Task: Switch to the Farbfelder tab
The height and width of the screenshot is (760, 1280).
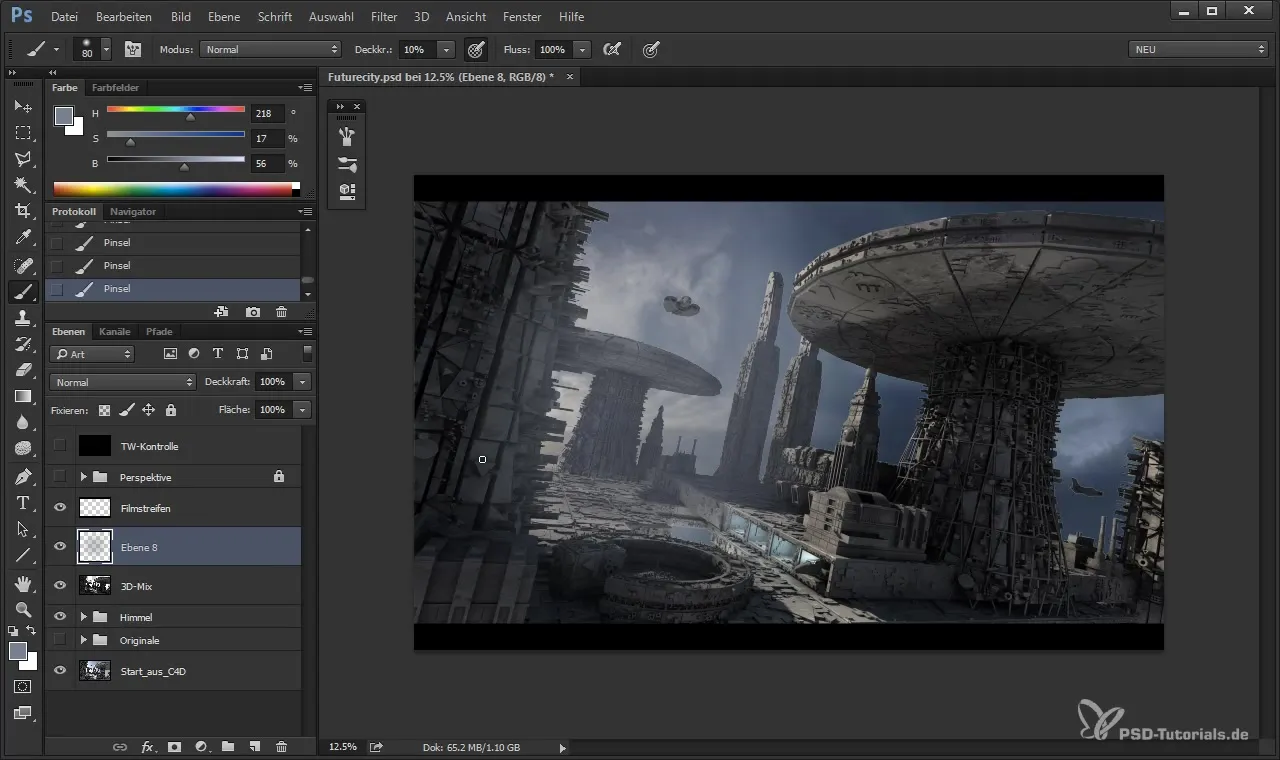Action: (x=115, y=87)
